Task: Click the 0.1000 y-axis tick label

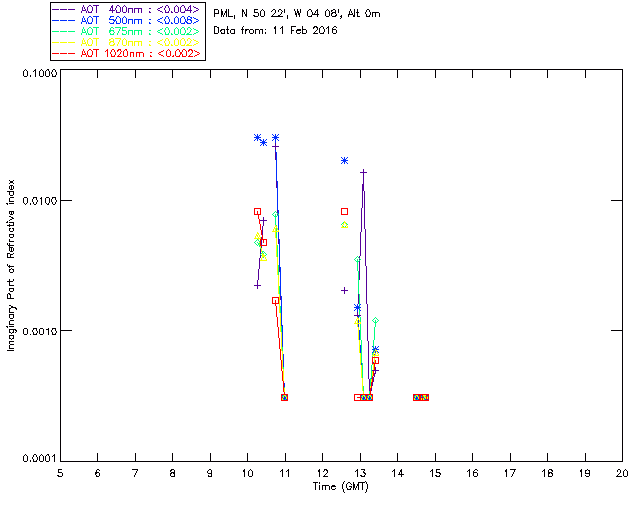Action: (40, 73)
